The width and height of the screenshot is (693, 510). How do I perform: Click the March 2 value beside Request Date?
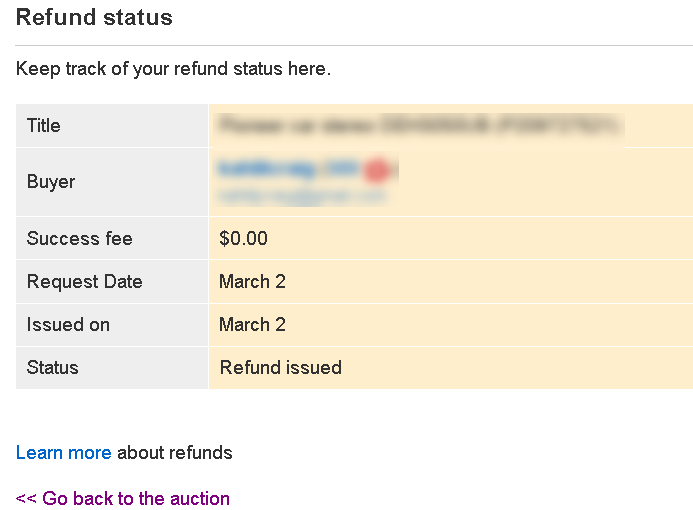252,282
